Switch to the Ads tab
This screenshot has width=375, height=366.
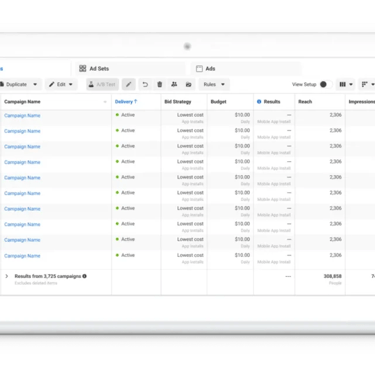tap(246, 69)
